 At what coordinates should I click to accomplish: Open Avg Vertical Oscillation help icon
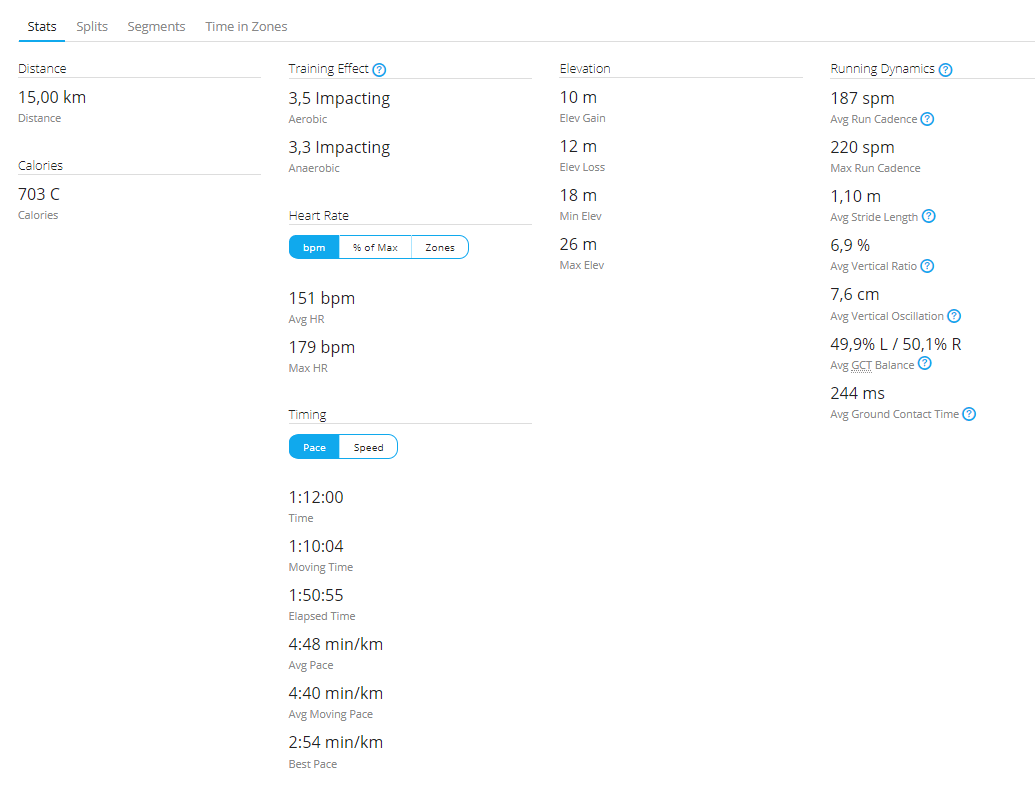click(954, 316)
